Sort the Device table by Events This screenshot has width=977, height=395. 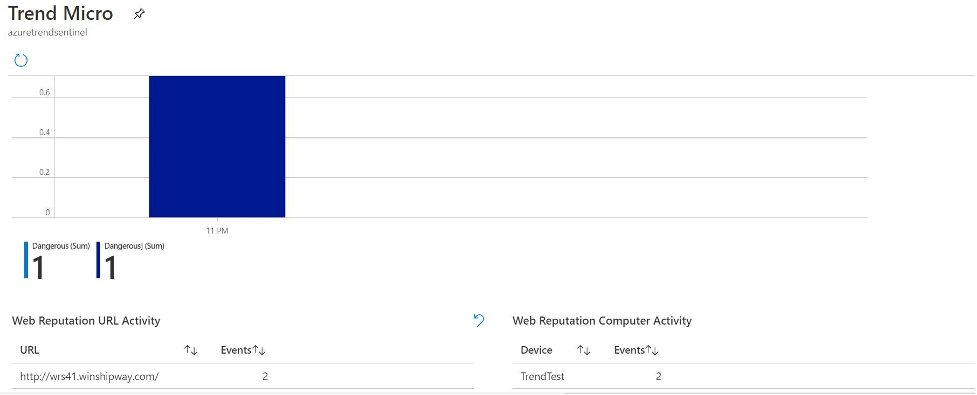[x=652, y=351]
